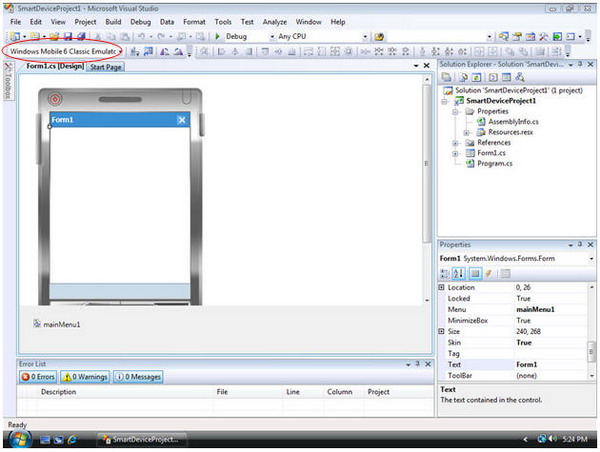Click View Code icon in Solution Explorer
This screenshot has height=452, width=600.
click(x=493, y=77)
